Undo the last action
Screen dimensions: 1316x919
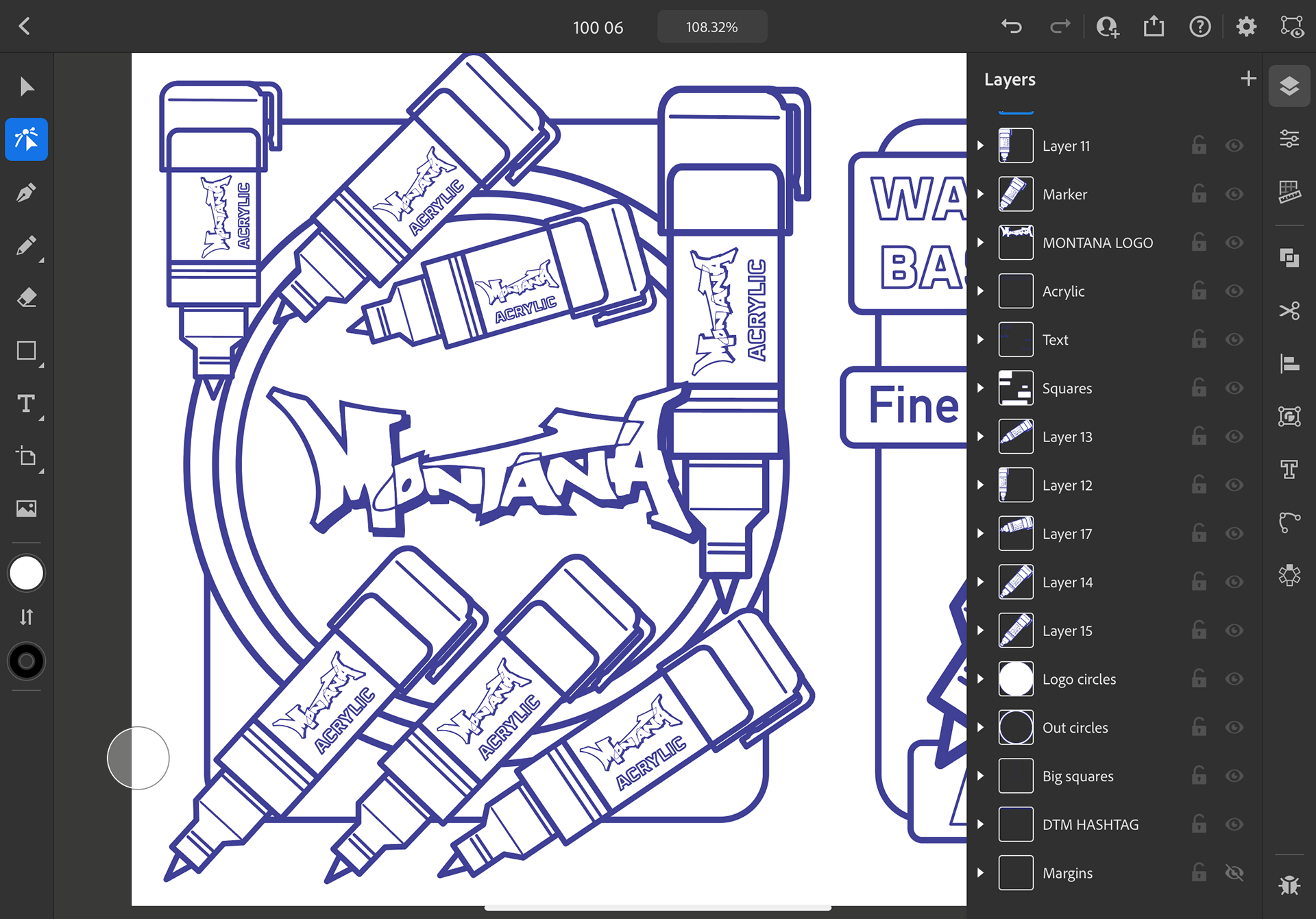tap(1012, 27)
